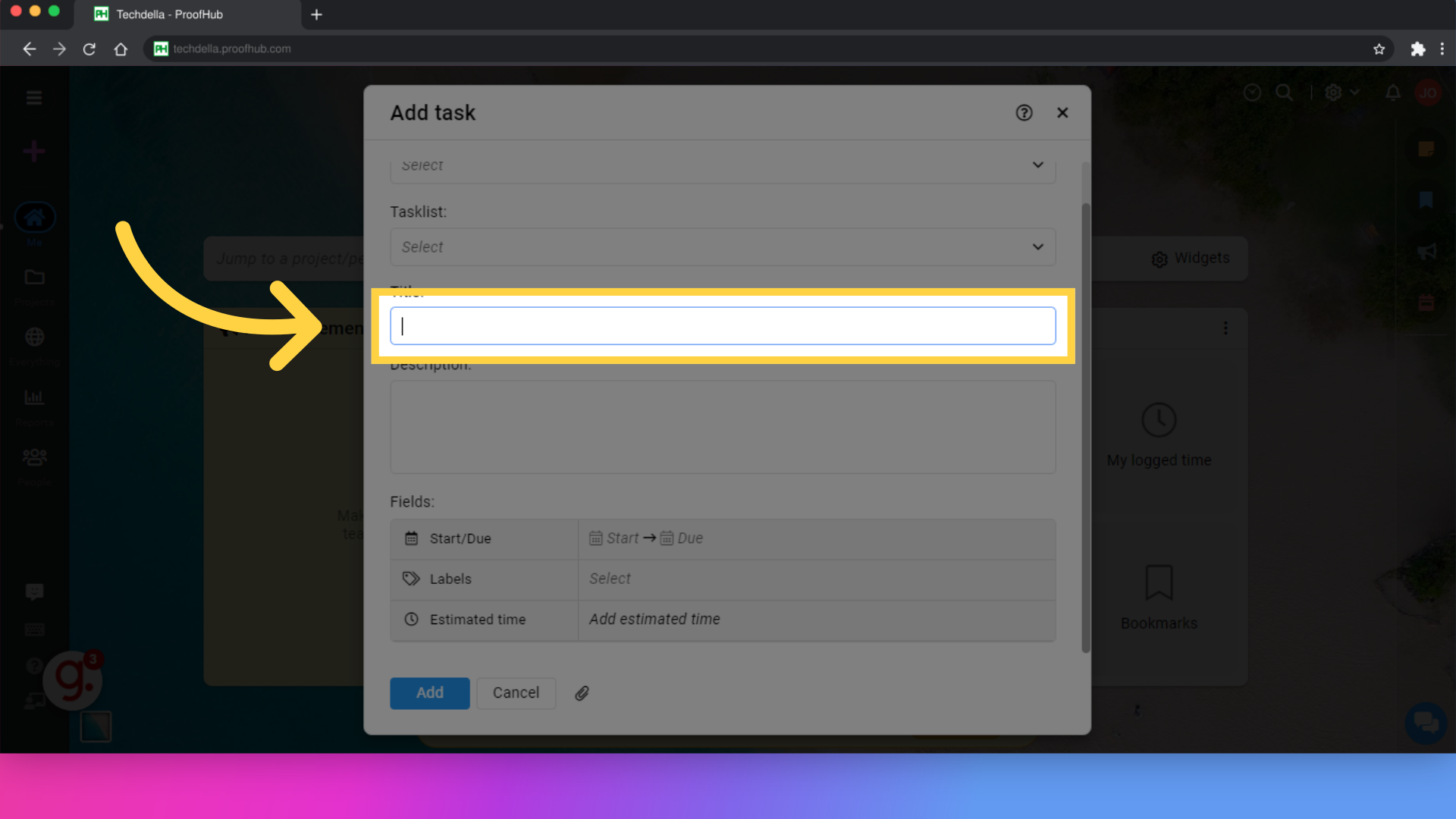Screen dimensions: 1456x819
Task: Click Add estimated time field
Action: pos(817,620)
